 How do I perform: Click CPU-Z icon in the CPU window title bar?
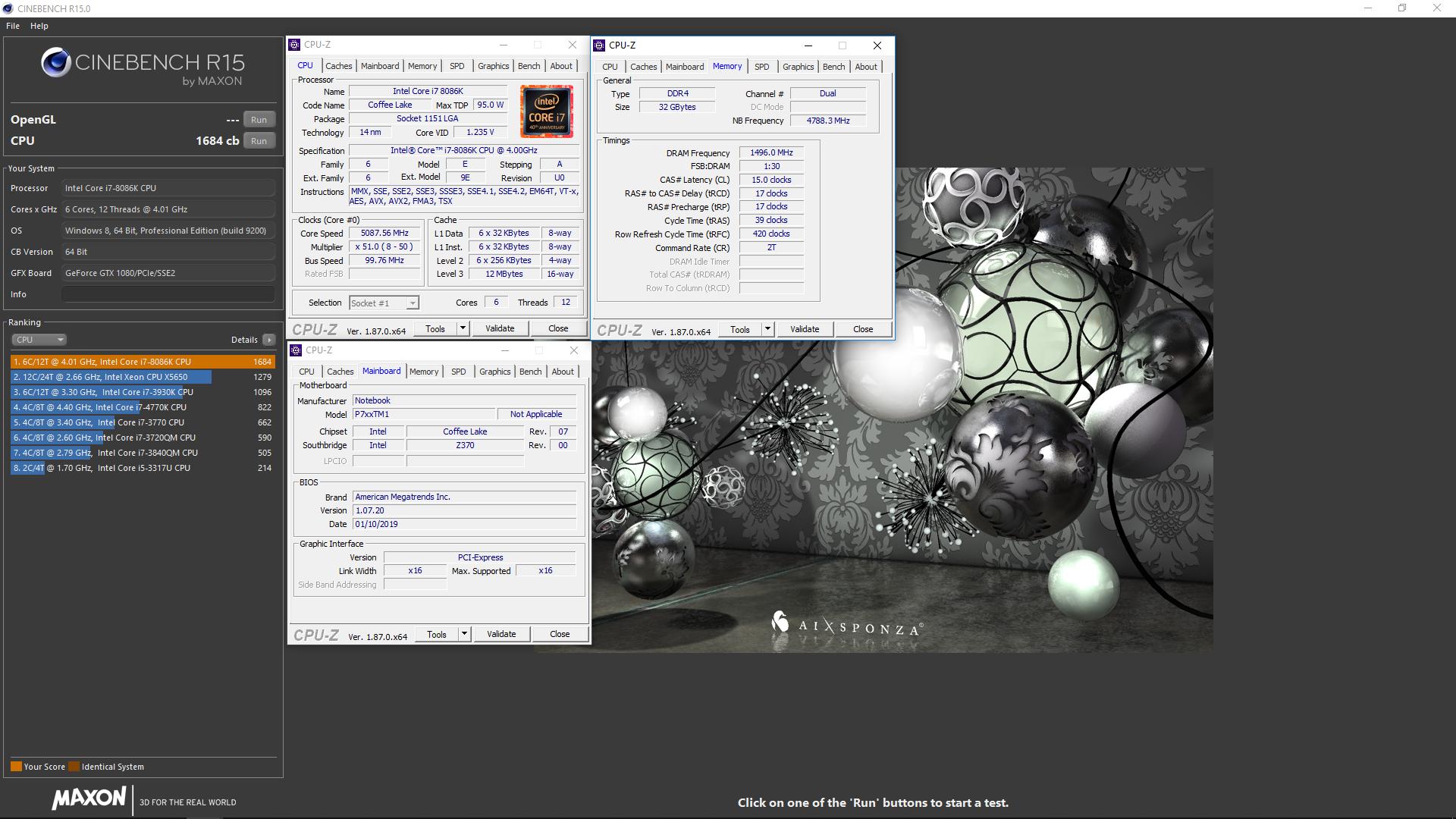pyautogui.click(x=295, y=45)
